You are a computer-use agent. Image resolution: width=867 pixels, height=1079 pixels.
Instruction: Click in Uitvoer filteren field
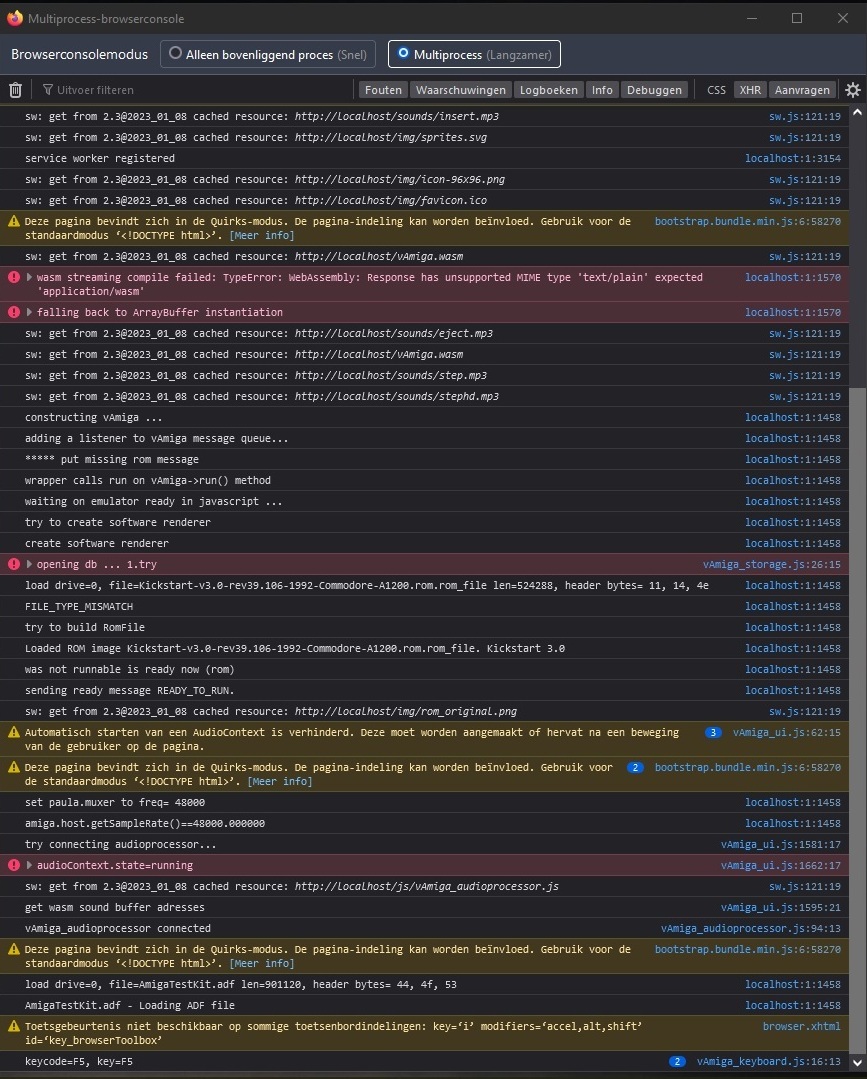pos(196,89)
